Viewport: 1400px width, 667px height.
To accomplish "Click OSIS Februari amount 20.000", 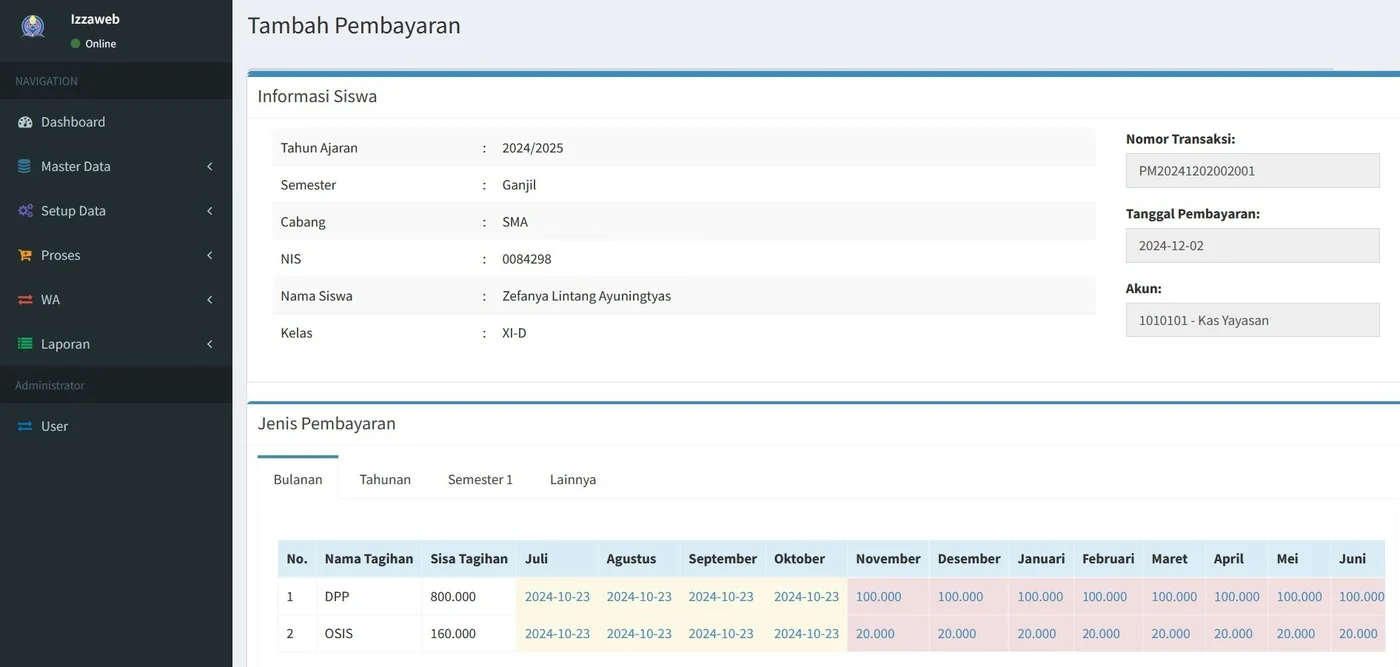I will tap(1101, 634).
